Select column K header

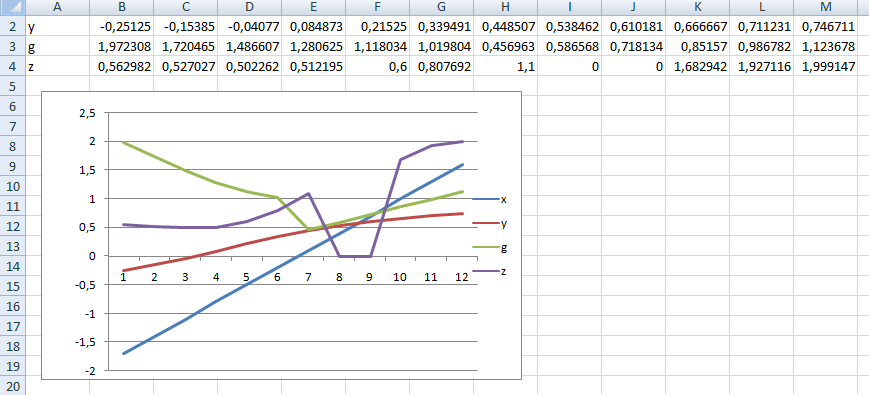(x=698, y=7)
